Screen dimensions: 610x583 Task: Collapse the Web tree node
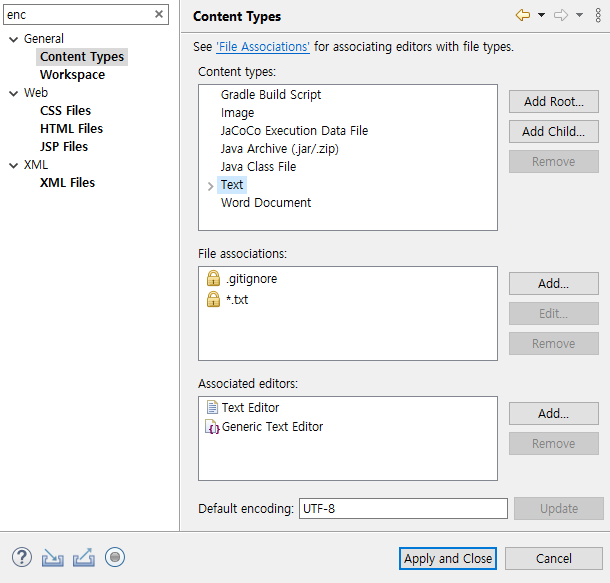14,93
